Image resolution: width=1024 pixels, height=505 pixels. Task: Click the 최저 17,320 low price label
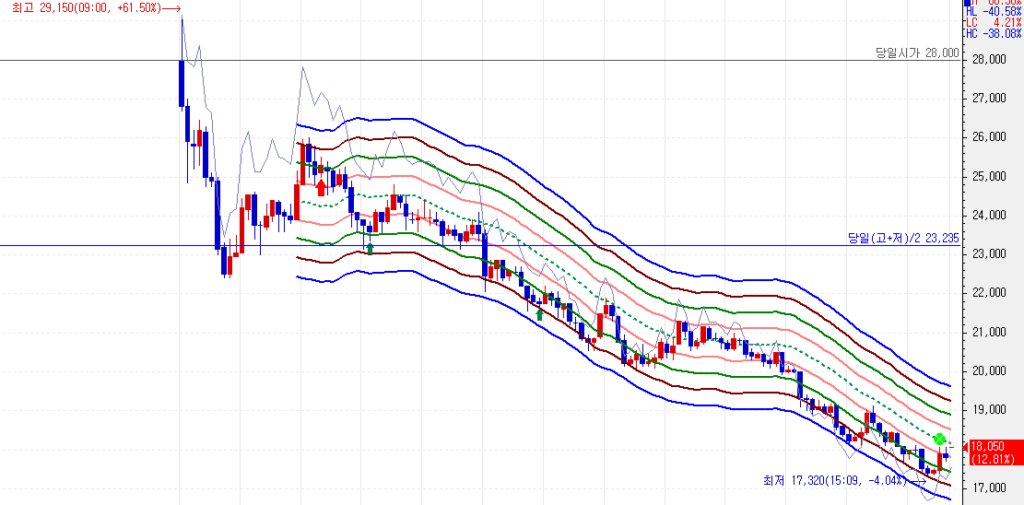pos(845,480)
